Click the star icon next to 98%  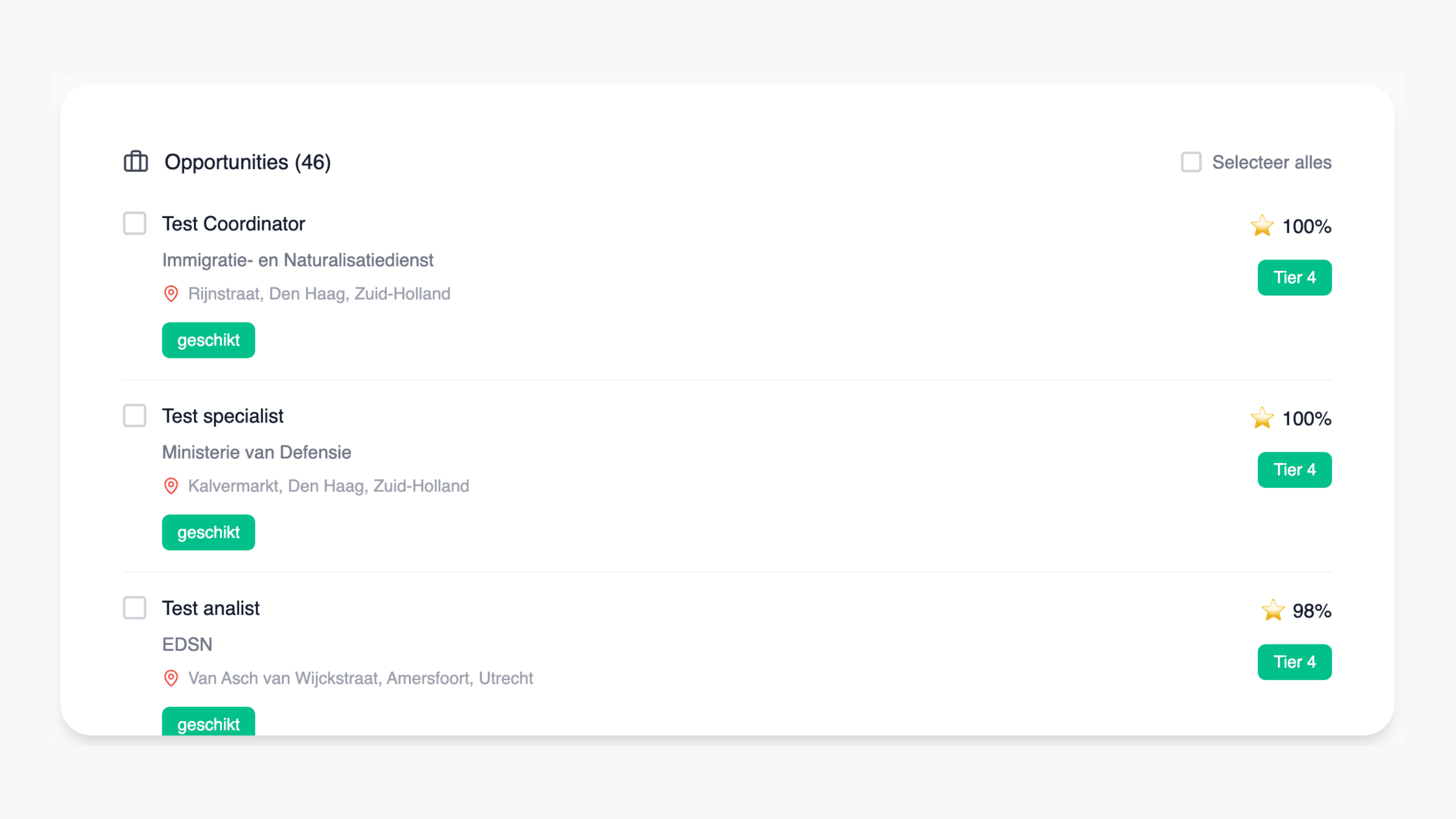point(1273,610)
